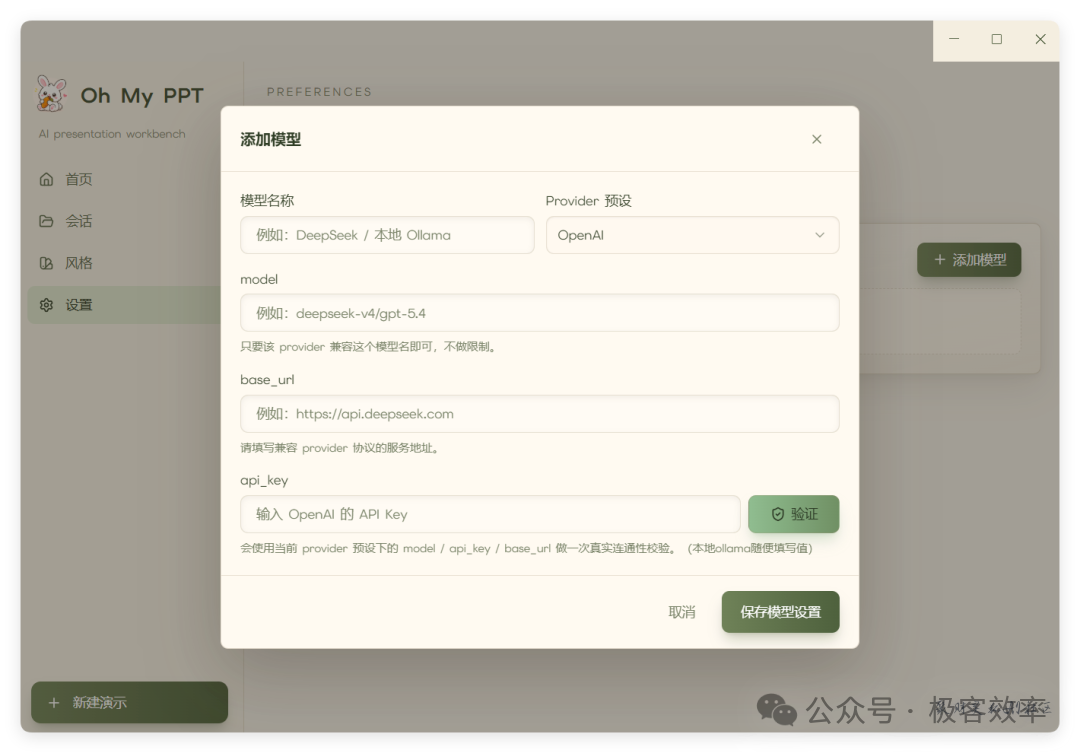
Task: Click 保存模型设置 to save the model settings
Action: (x=780, y=612)
